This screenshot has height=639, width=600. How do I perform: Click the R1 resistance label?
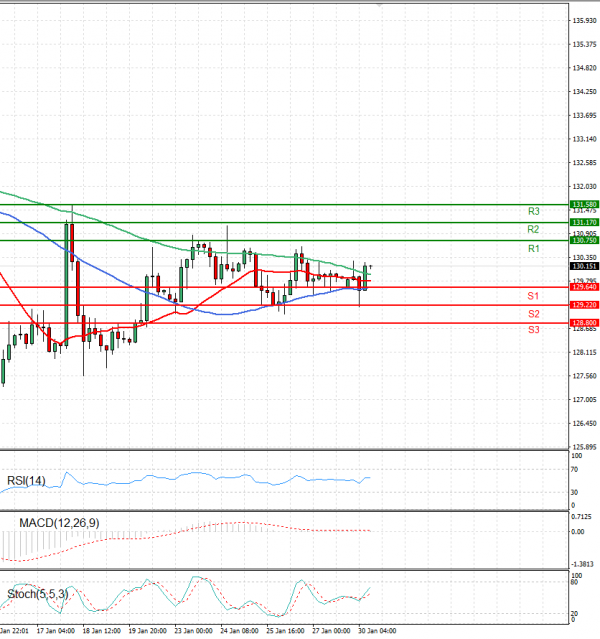pos(534,249)
